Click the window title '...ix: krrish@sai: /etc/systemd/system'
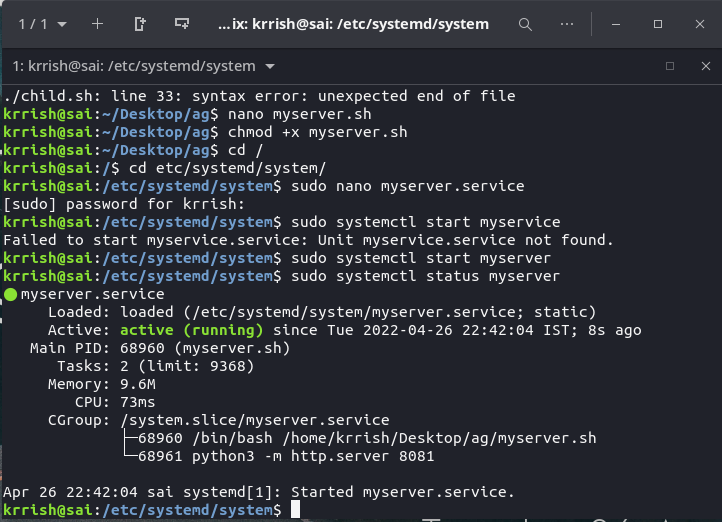The image size is (722, 522). [353, 24]
